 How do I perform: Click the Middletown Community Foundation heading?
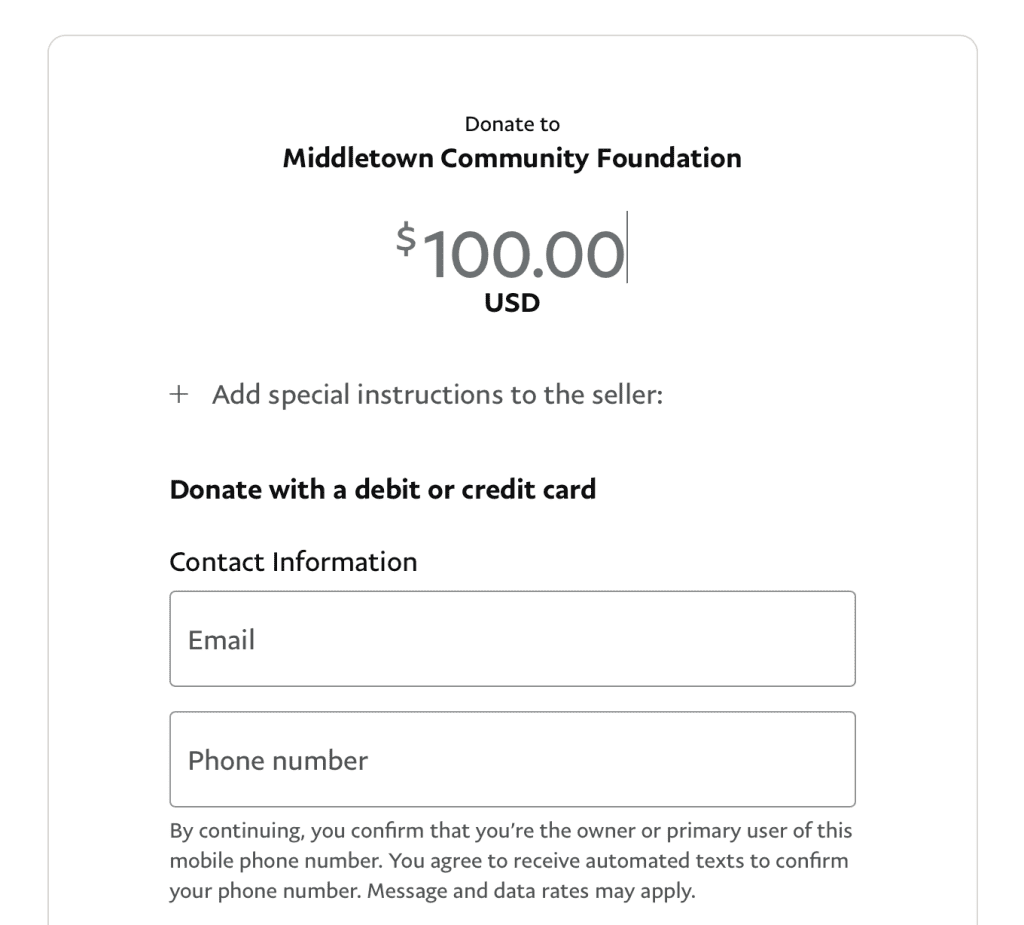[512, 159]
